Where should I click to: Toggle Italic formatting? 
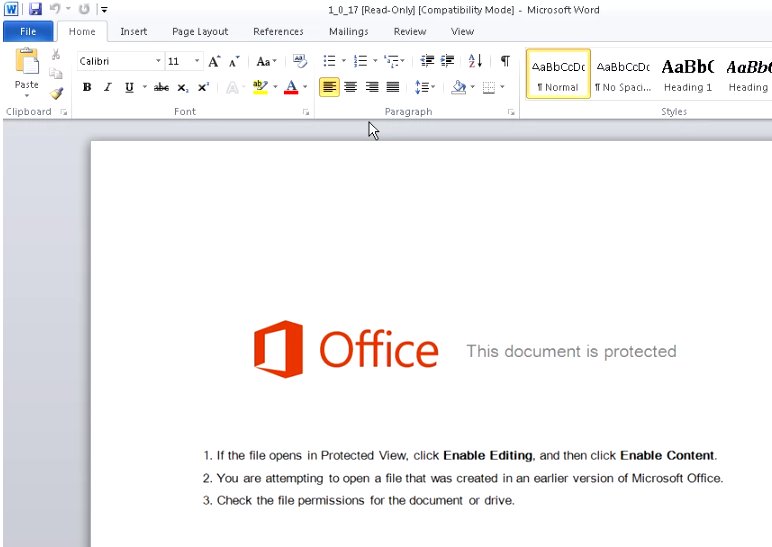click(108, 88)
